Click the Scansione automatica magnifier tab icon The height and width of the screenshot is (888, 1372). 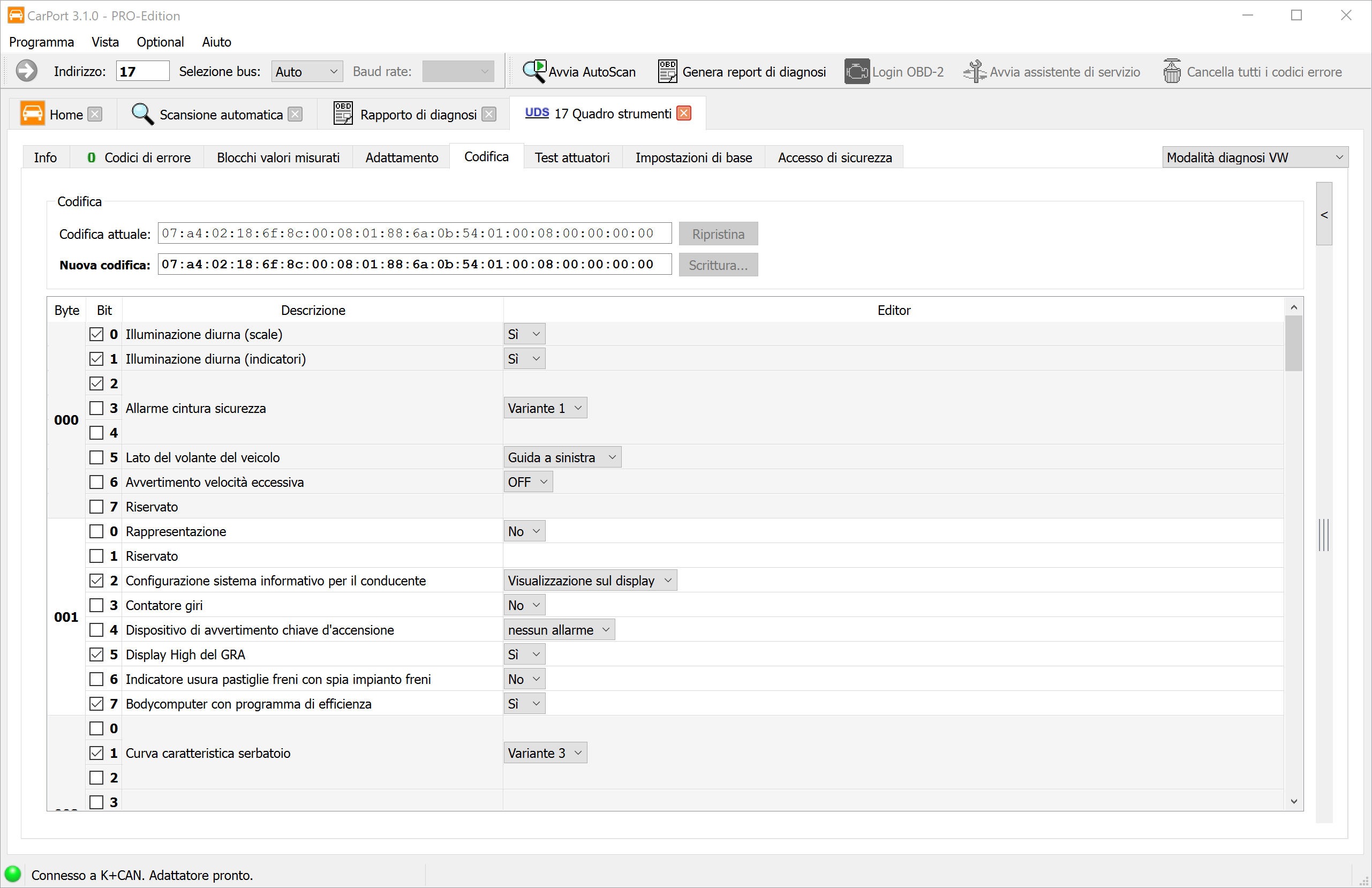[142, 114]
